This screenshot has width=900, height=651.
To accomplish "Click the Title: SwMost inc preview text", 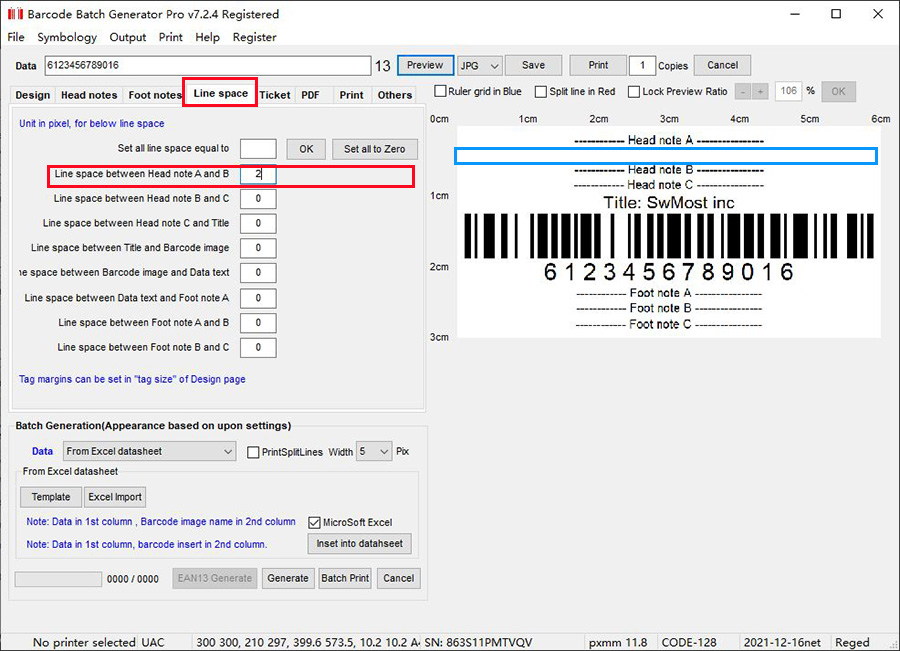I will coord(669,203).
